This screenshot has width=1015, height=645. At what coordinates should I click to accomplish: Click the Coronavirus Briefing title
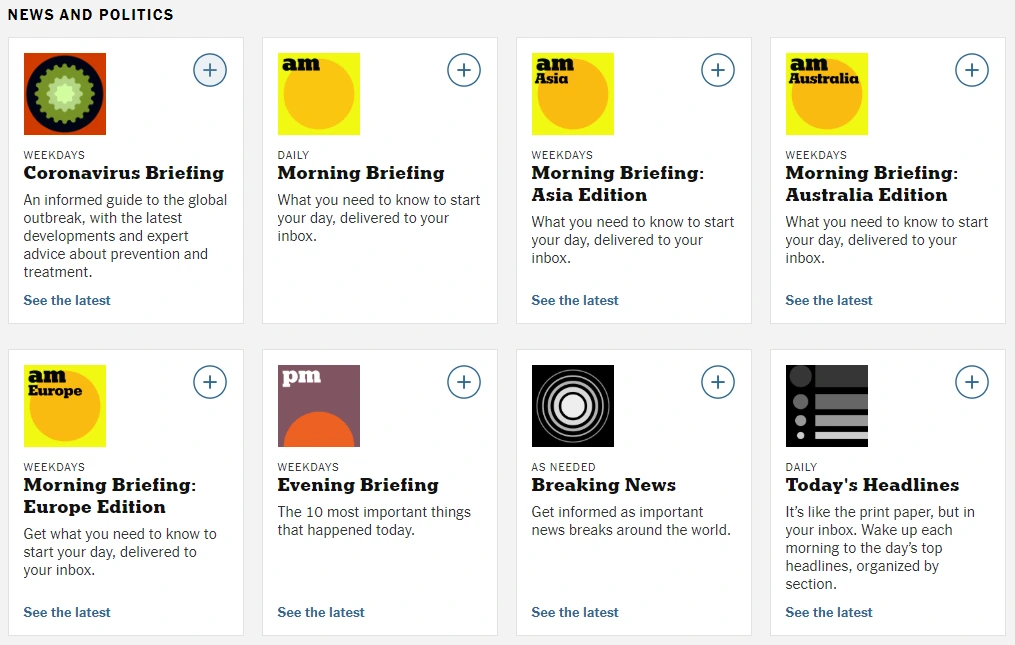124,173
